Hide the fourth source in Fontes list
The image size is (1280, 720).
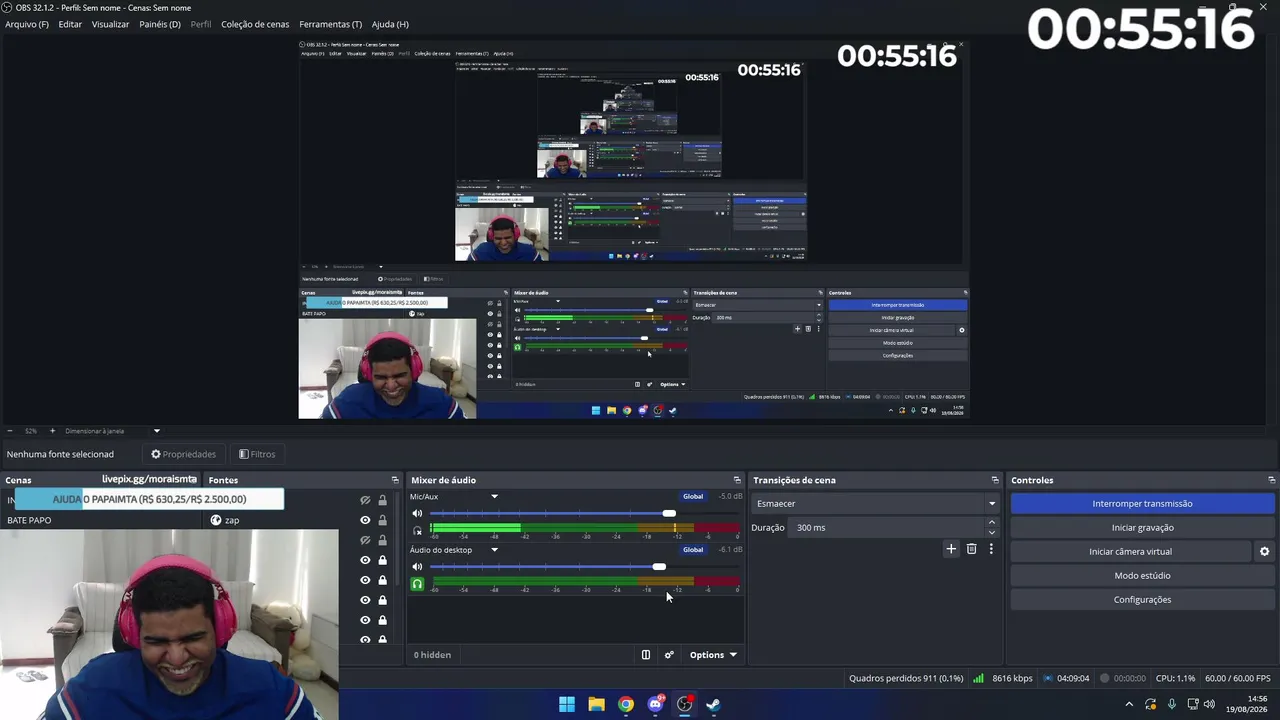(x=365, y=560)
